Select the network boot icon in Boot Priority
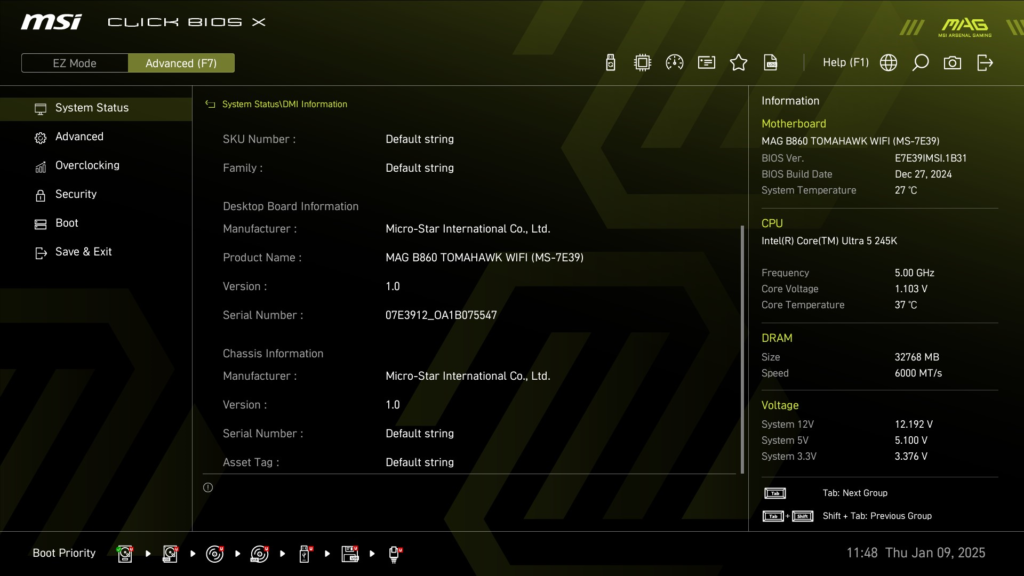1024x576 pixels. point(393,553)
